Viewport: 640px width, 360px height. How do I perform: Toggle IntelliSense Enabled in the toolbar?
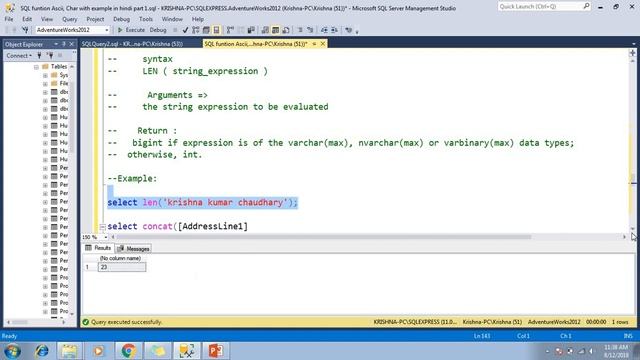(216, 30)
